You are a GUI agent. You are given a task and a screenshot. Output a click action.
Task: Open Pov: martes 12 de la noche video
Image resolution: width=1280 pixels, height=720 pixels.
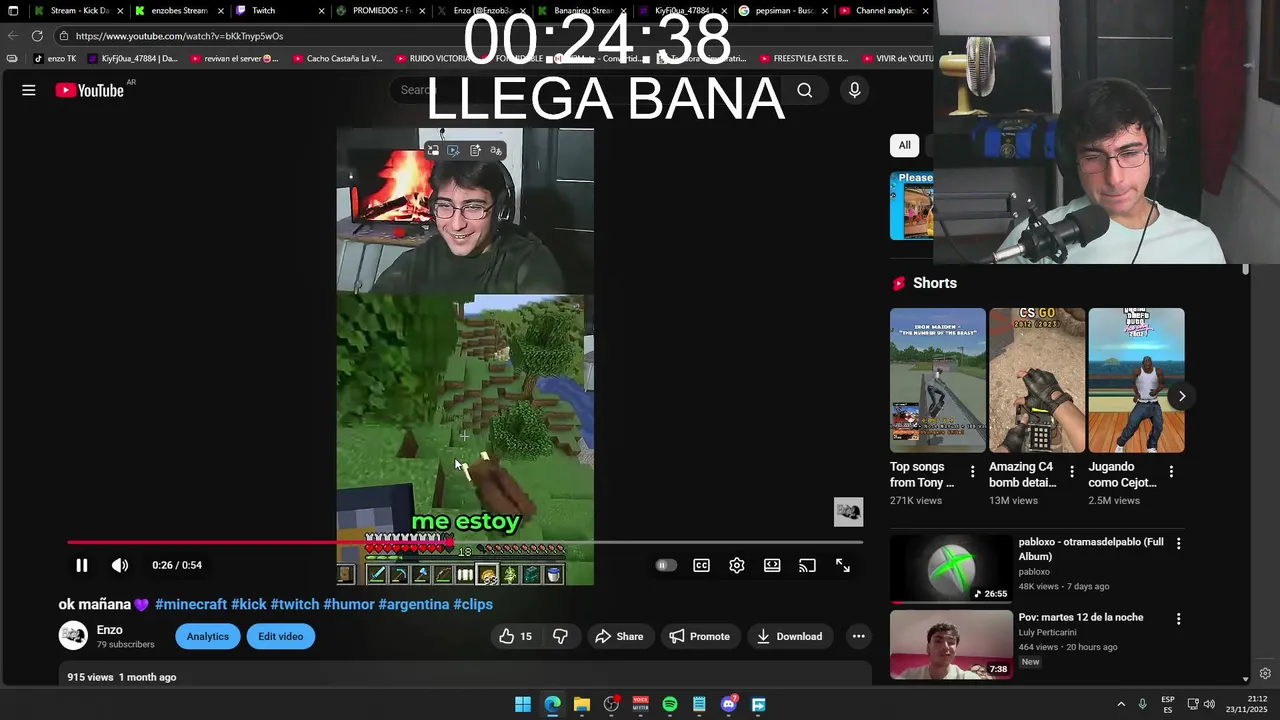click(951, 644)
